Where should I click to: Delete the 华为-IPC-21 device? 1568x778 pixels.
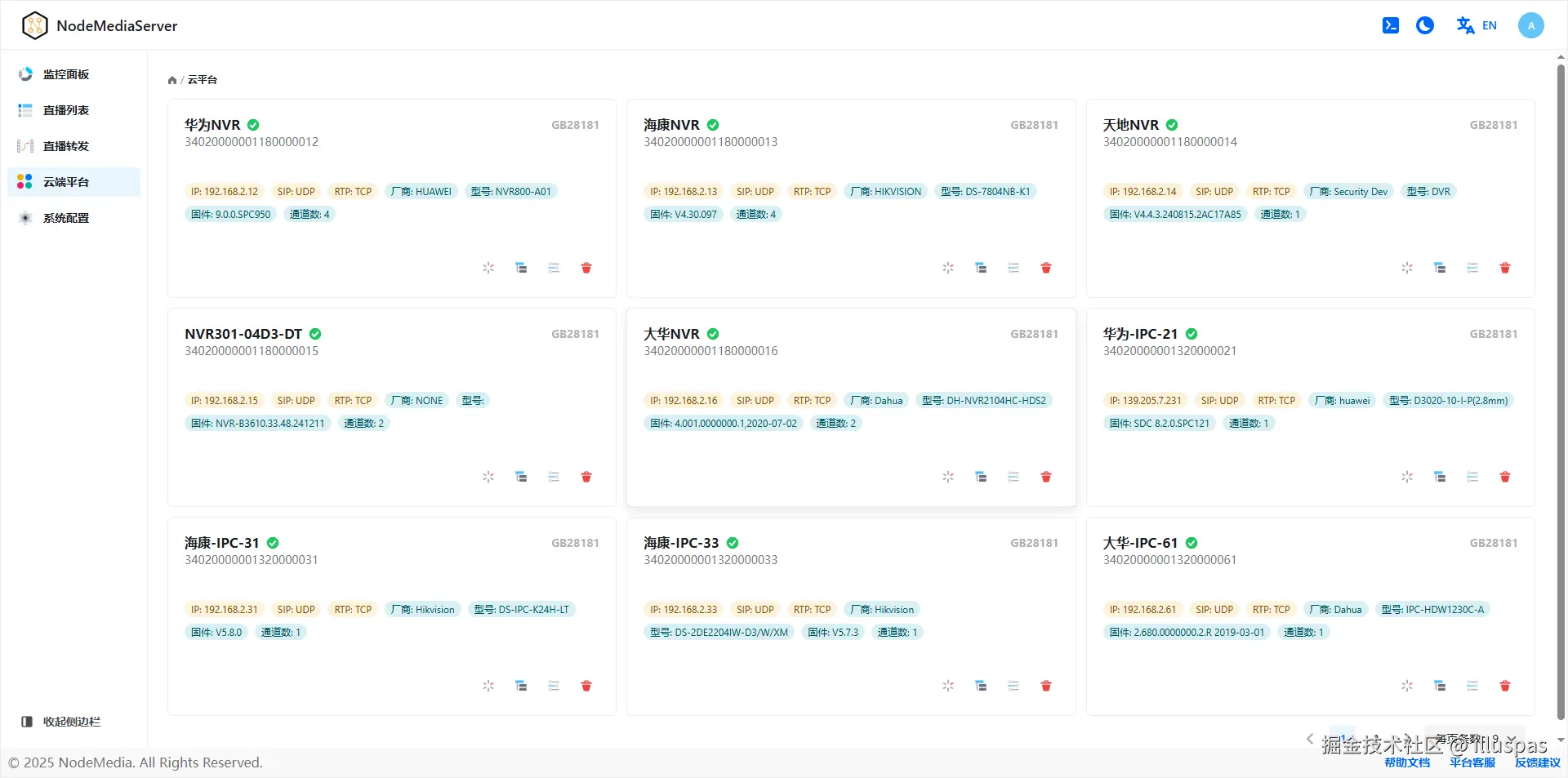point(1505,477)
